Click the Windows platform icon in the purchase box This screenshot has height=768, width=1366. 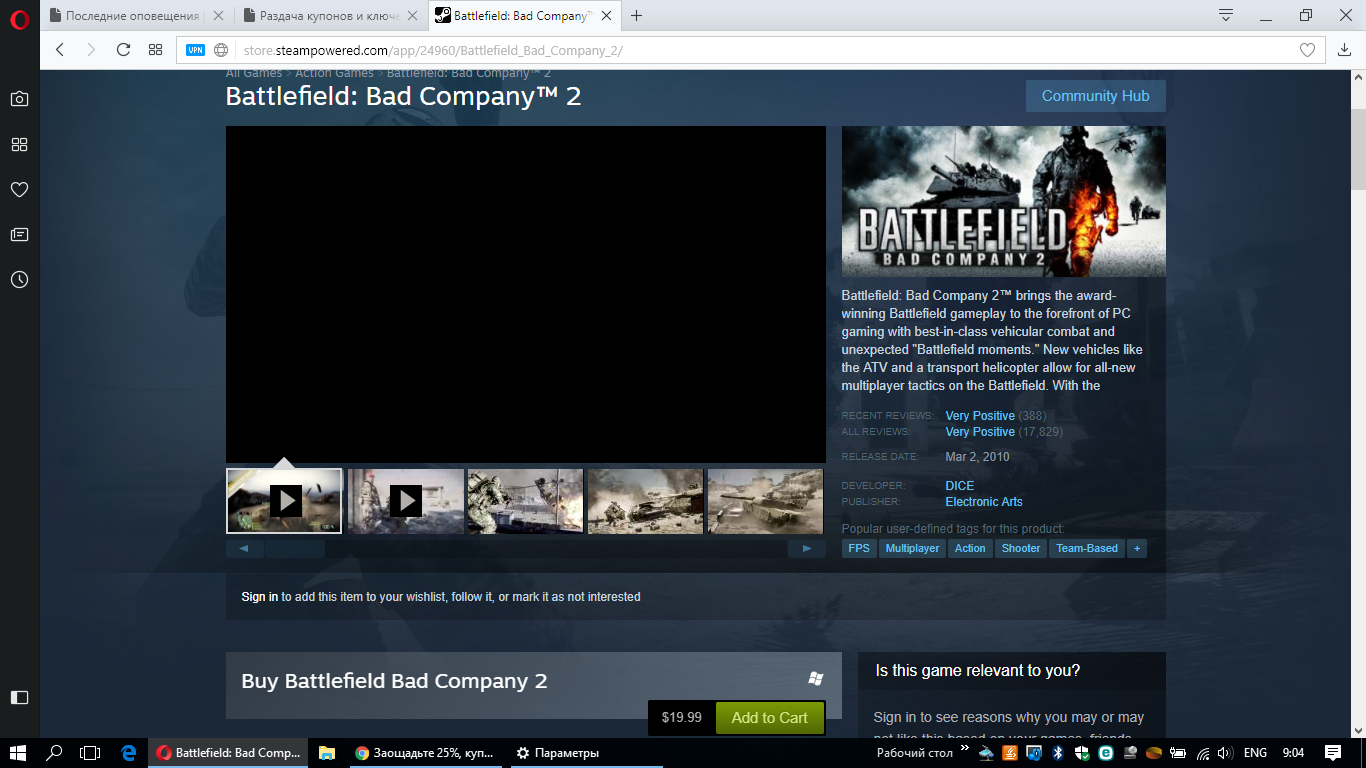816,679
